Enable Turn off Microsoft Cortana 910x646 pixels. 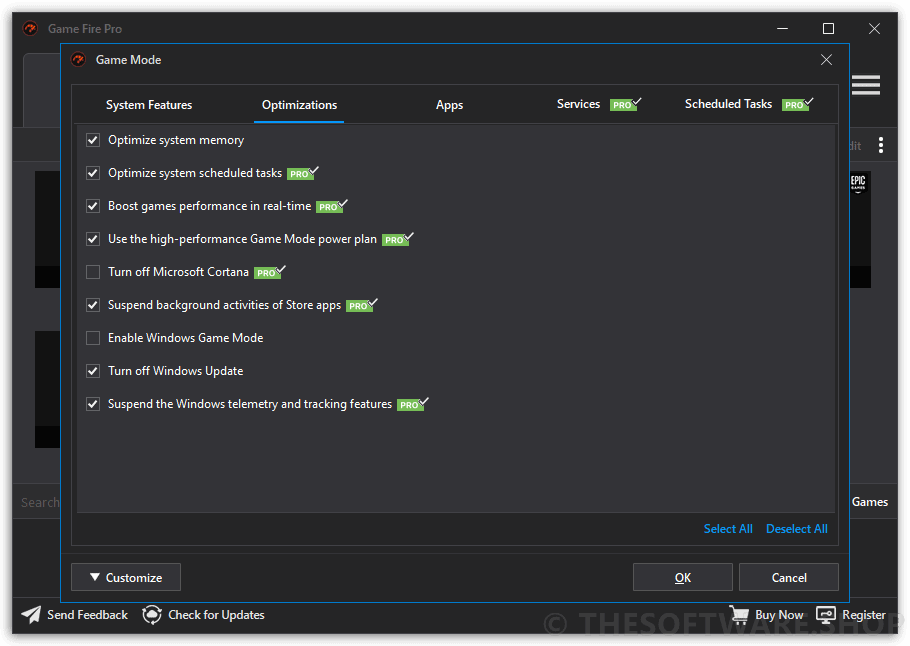point(93,272)
